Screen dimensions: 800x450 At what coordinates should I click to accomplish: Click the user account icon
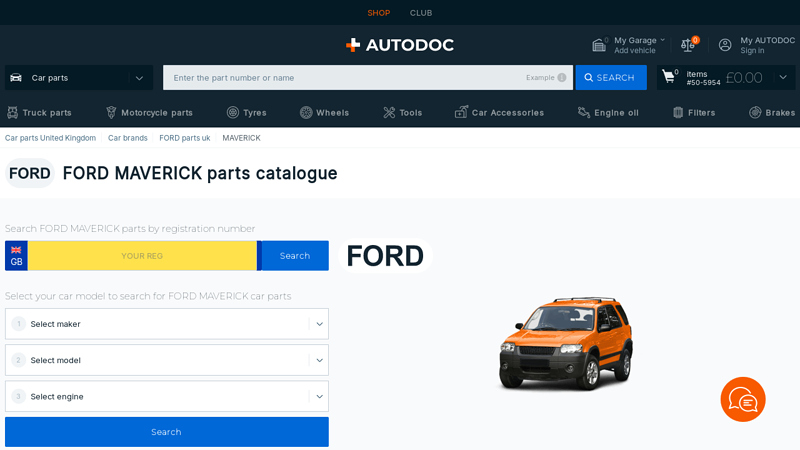(725, 45)
